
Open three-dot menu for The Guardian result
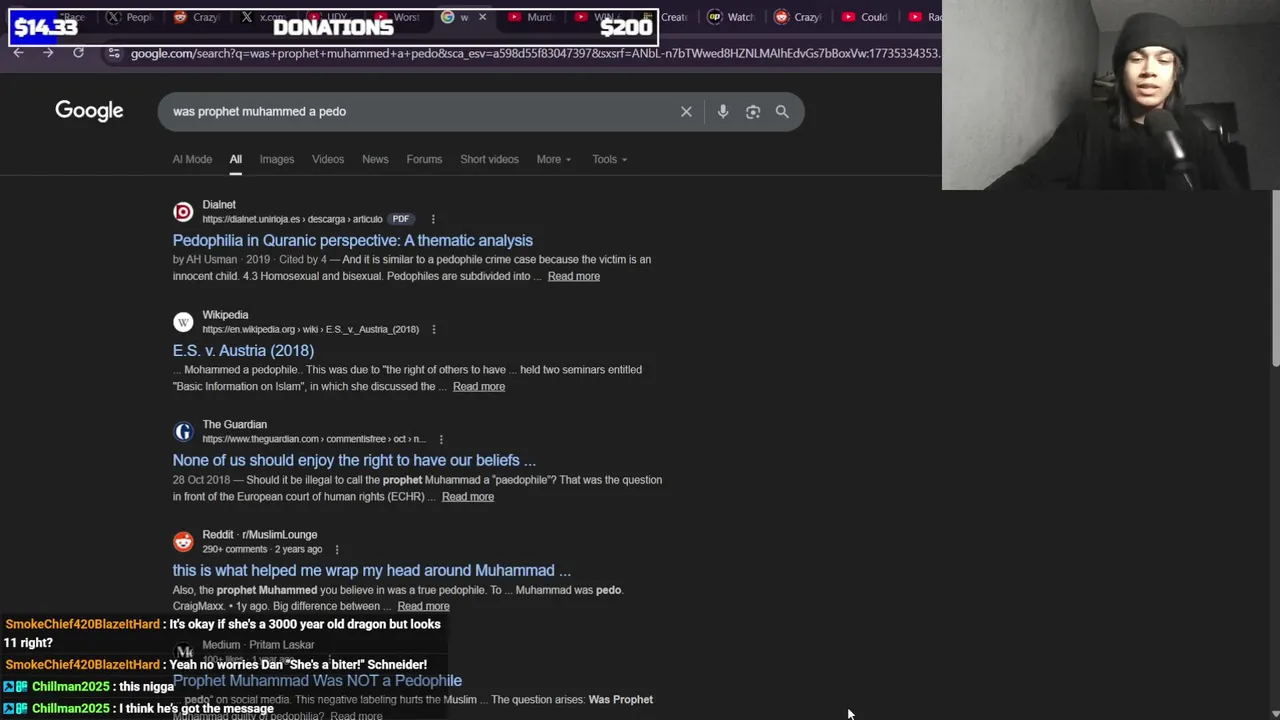click(441, 439)
